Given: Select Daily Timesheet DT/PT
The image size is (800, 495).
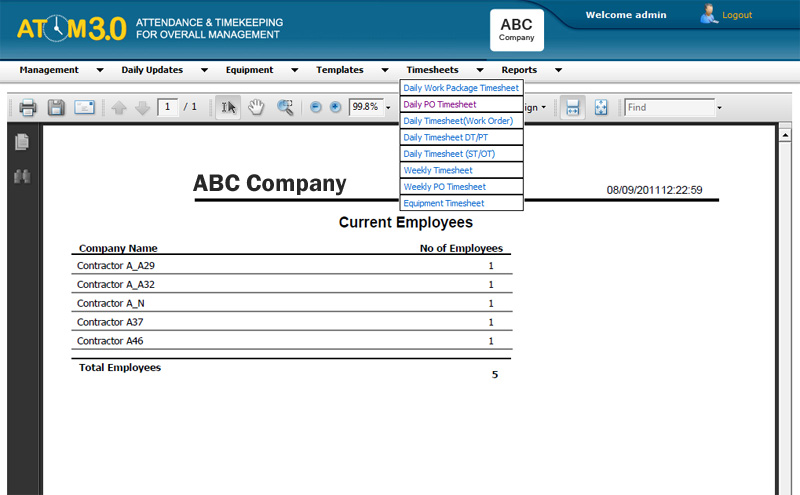Looking at the screenshot, I should pyautogui.click(x=461, y=137).
